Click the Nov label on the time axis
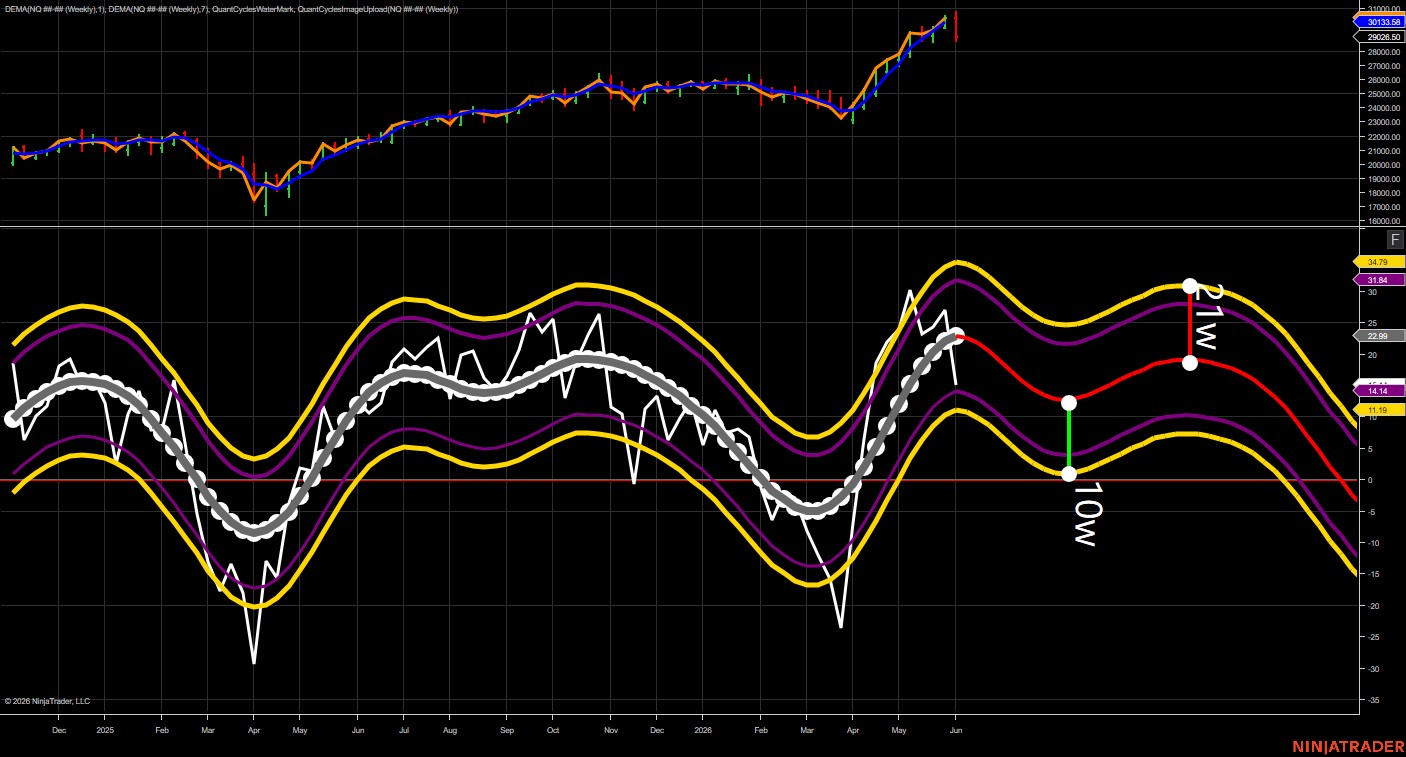 pos(610,730)
